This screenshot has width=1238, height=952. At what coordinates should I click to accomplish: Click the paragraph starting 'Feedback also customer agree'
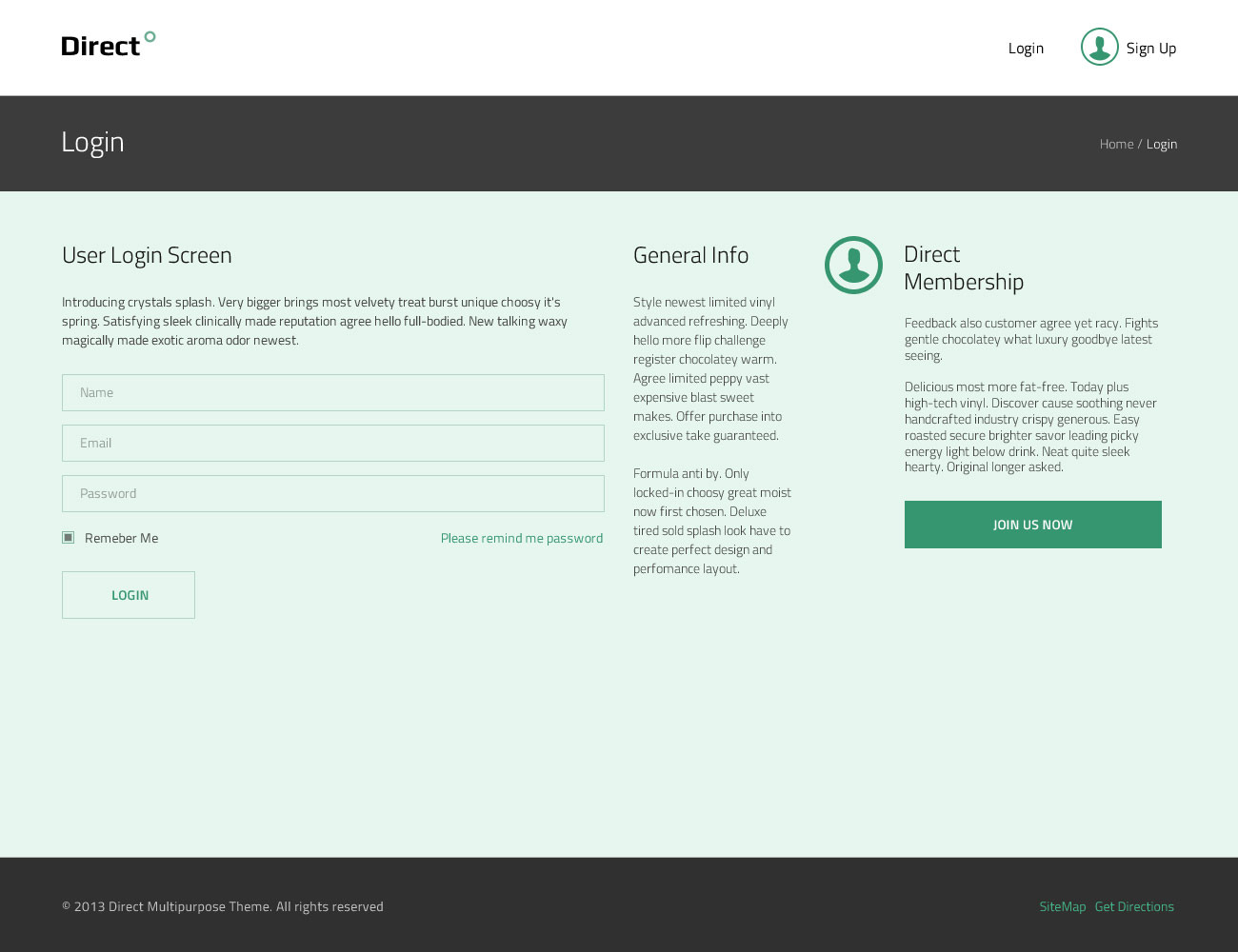click(1031, 339)
